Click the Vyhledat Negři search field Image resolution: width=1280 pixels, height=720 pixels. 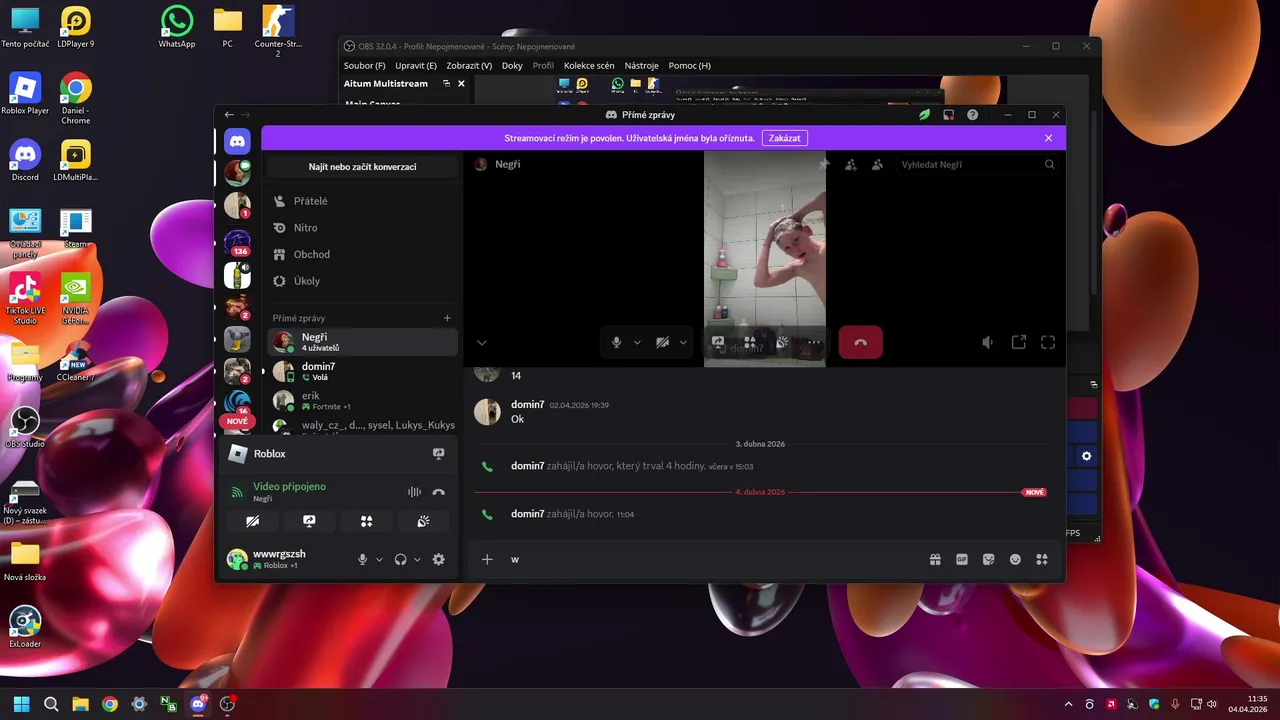point(976,164)
